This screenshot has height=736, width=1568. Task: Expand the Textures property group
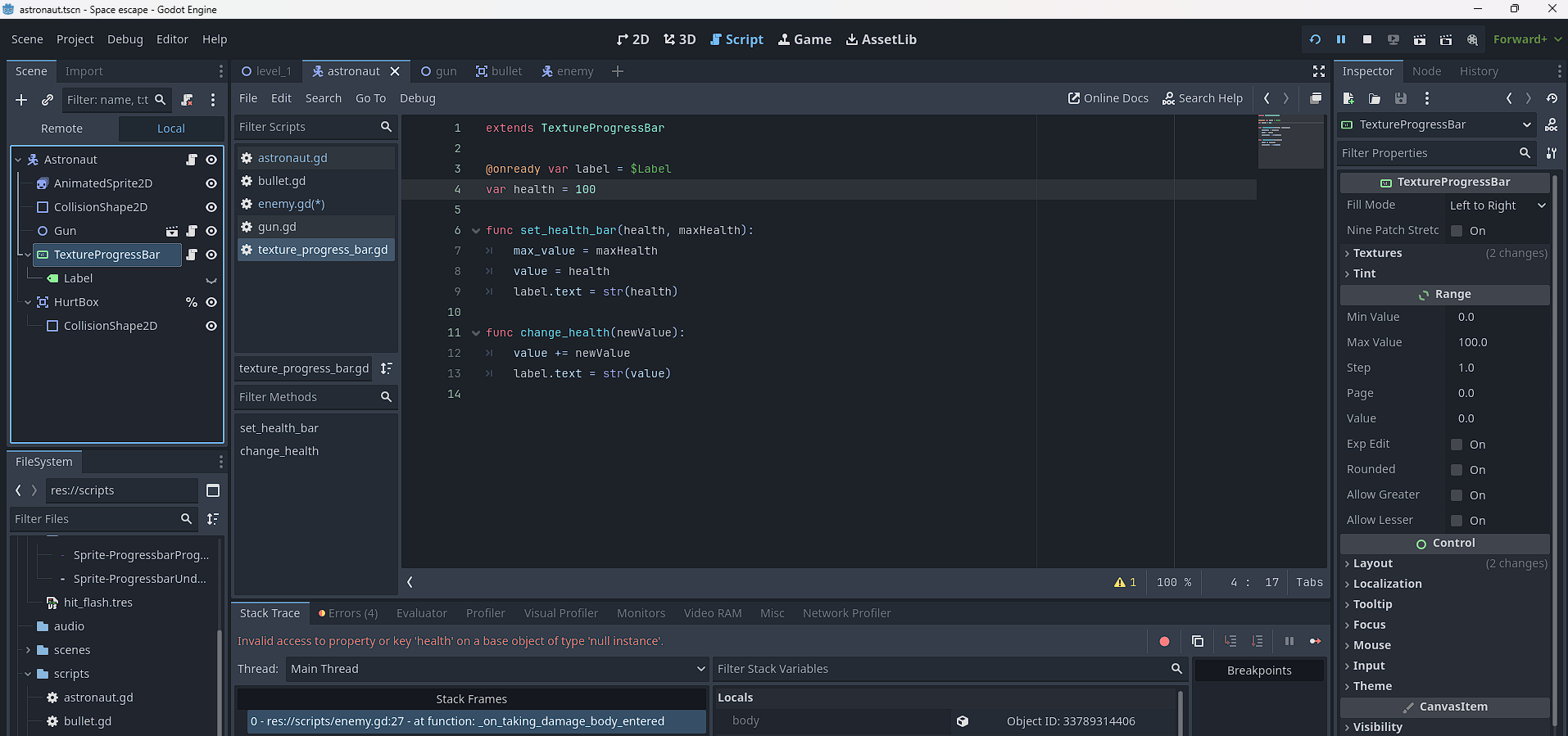(1377, 253)
